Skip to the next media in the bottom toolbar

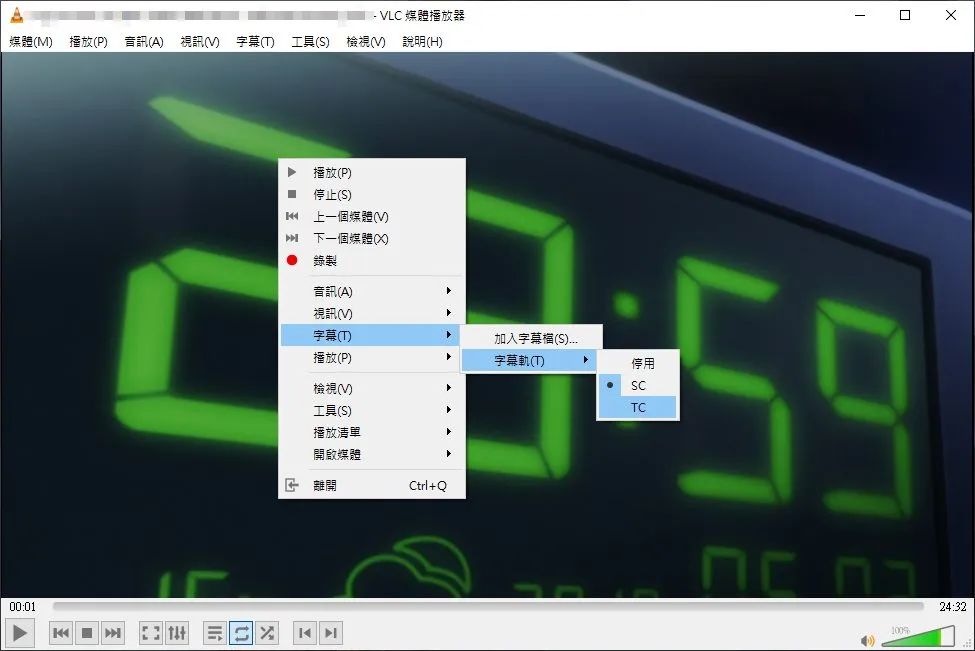point(113,633)
